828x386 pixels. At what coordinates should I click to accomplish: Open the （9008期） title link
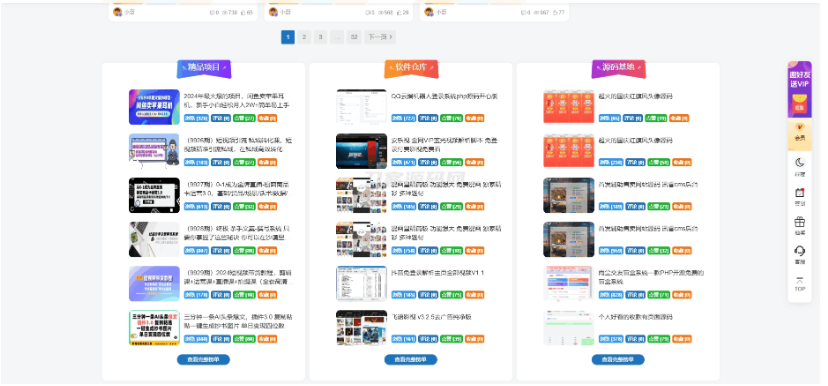238,233
